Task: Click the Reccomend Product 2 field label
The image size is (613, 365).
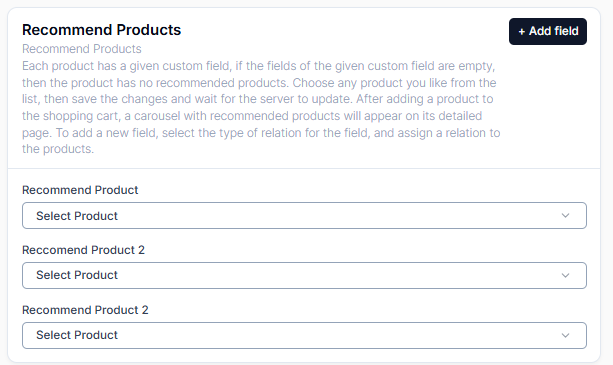Action: [83, 250]
